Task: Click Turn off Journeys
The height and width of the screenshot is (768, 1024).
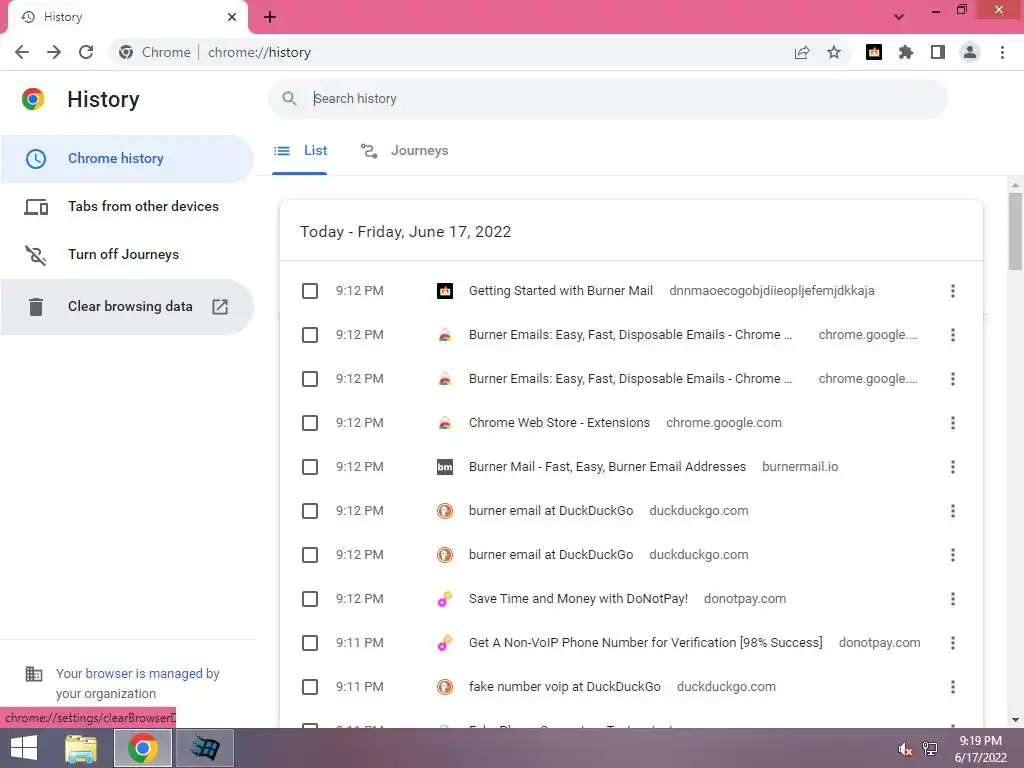Action: pyautogui.click(x=127, y=255)
